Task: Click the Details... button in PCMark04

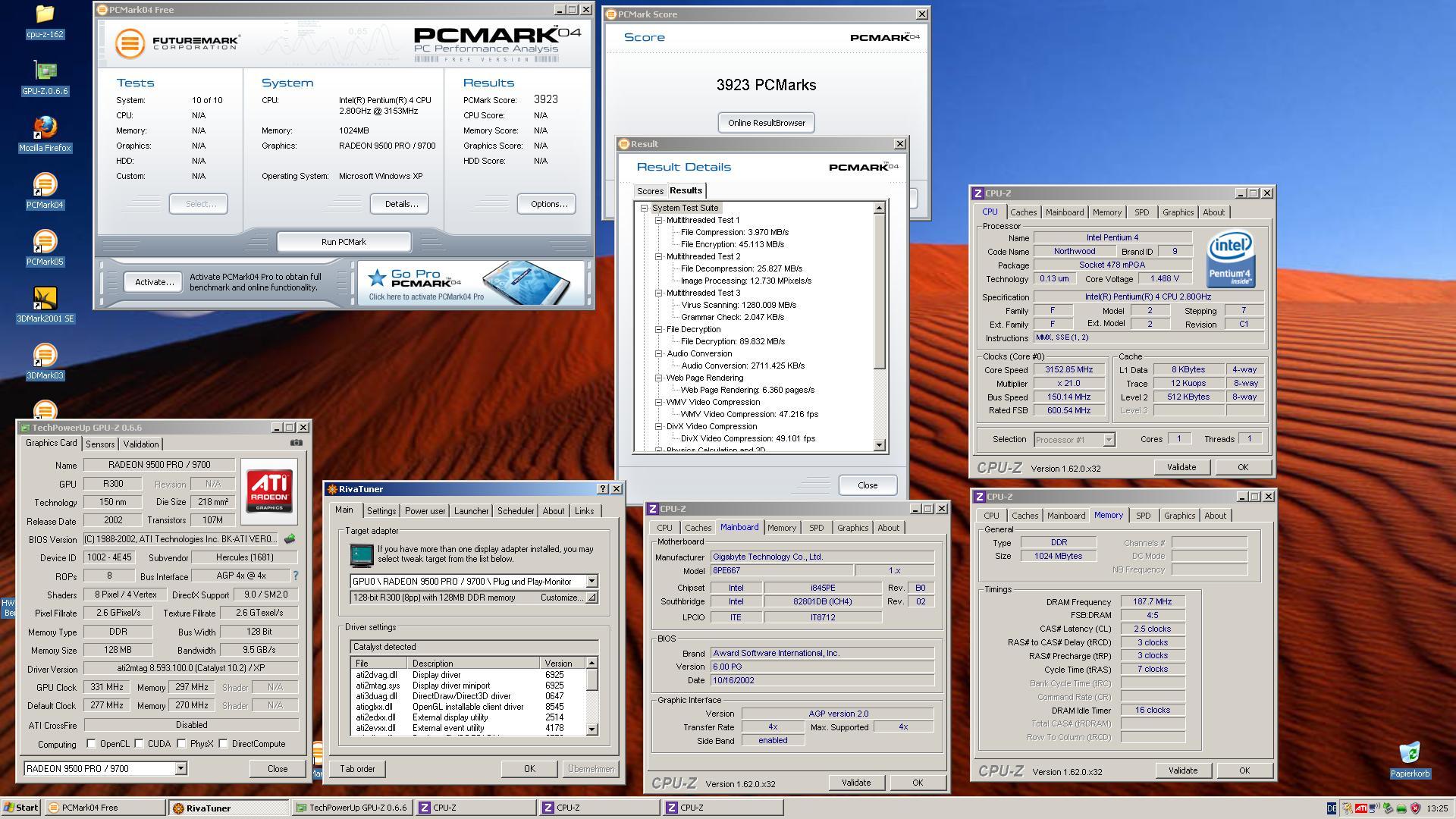Action: [x=401, y=204]
